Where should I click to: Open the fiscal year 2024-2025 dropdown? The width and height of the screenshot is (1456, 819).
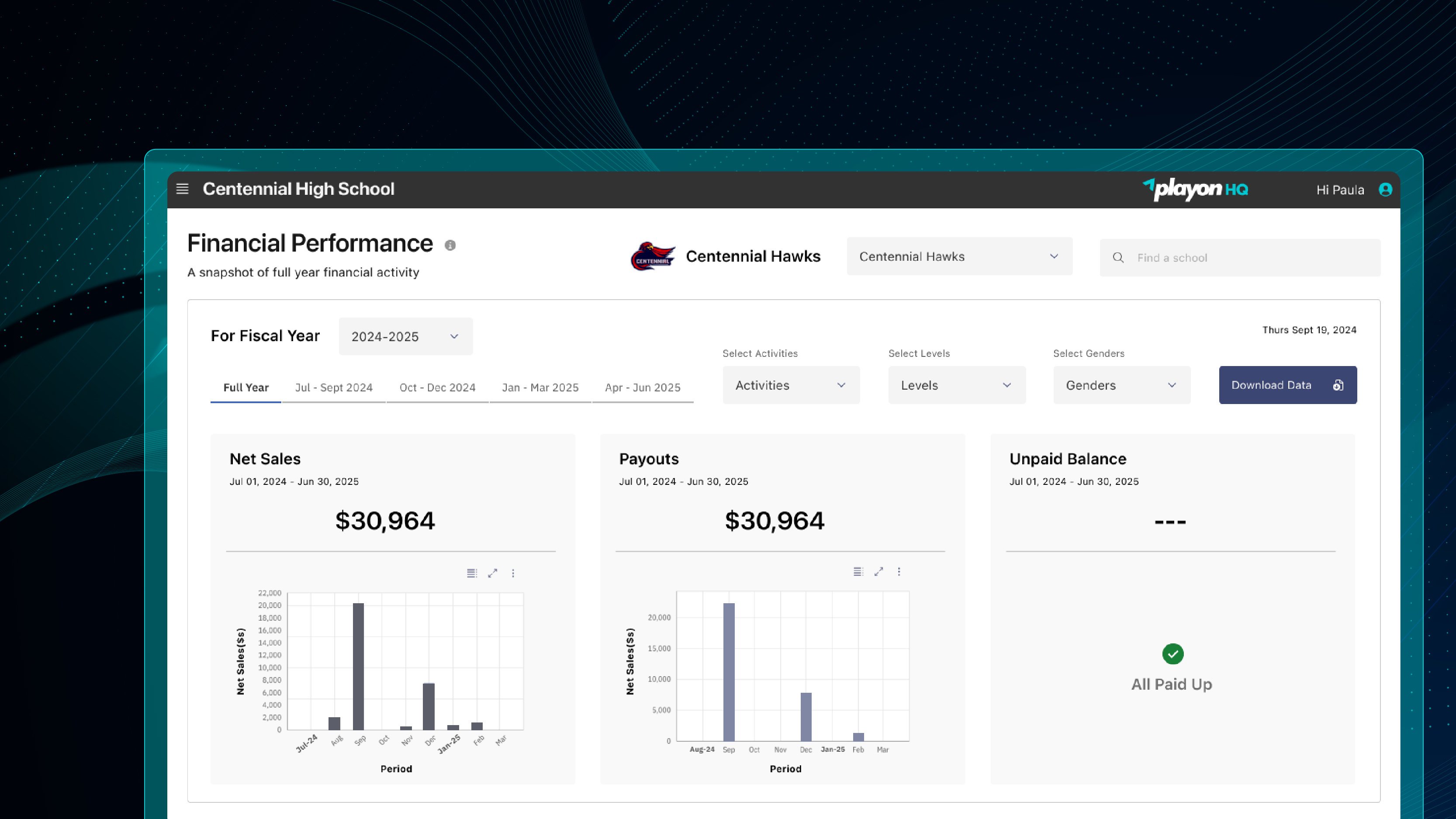click(x=405, y=337)
